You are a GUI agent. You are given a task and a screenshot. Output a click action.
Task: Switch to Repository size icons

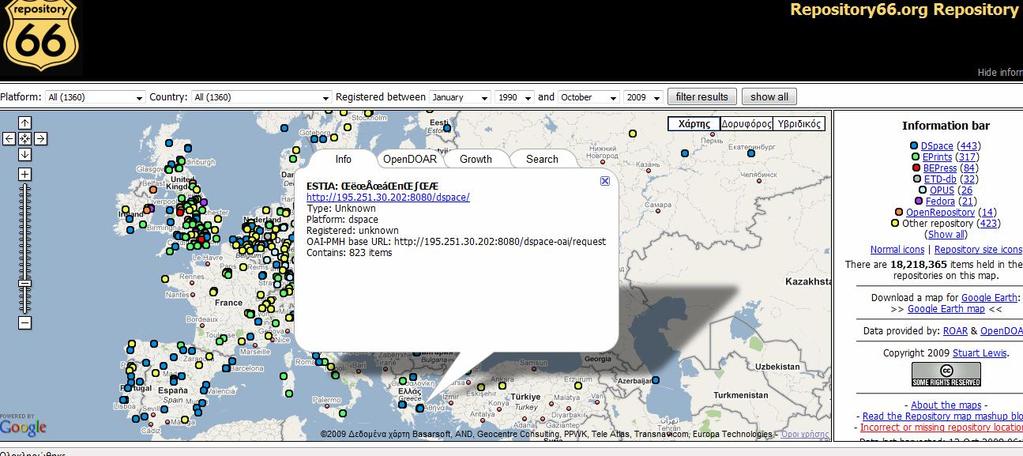[x=979, y=250]
